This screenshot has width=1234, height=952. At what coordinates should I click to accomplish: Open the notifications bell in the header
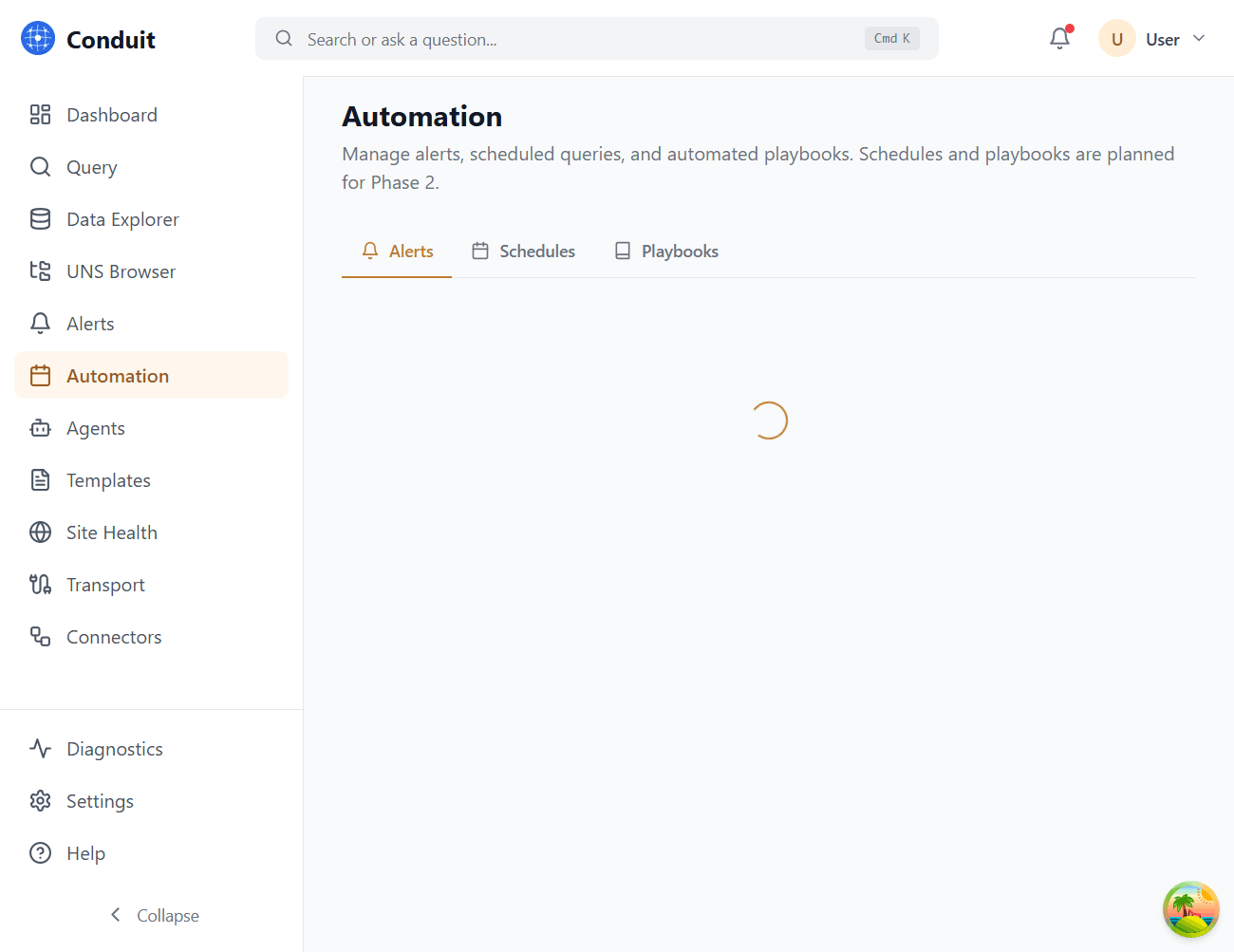pyautogui.click(x=1059, y=39)
